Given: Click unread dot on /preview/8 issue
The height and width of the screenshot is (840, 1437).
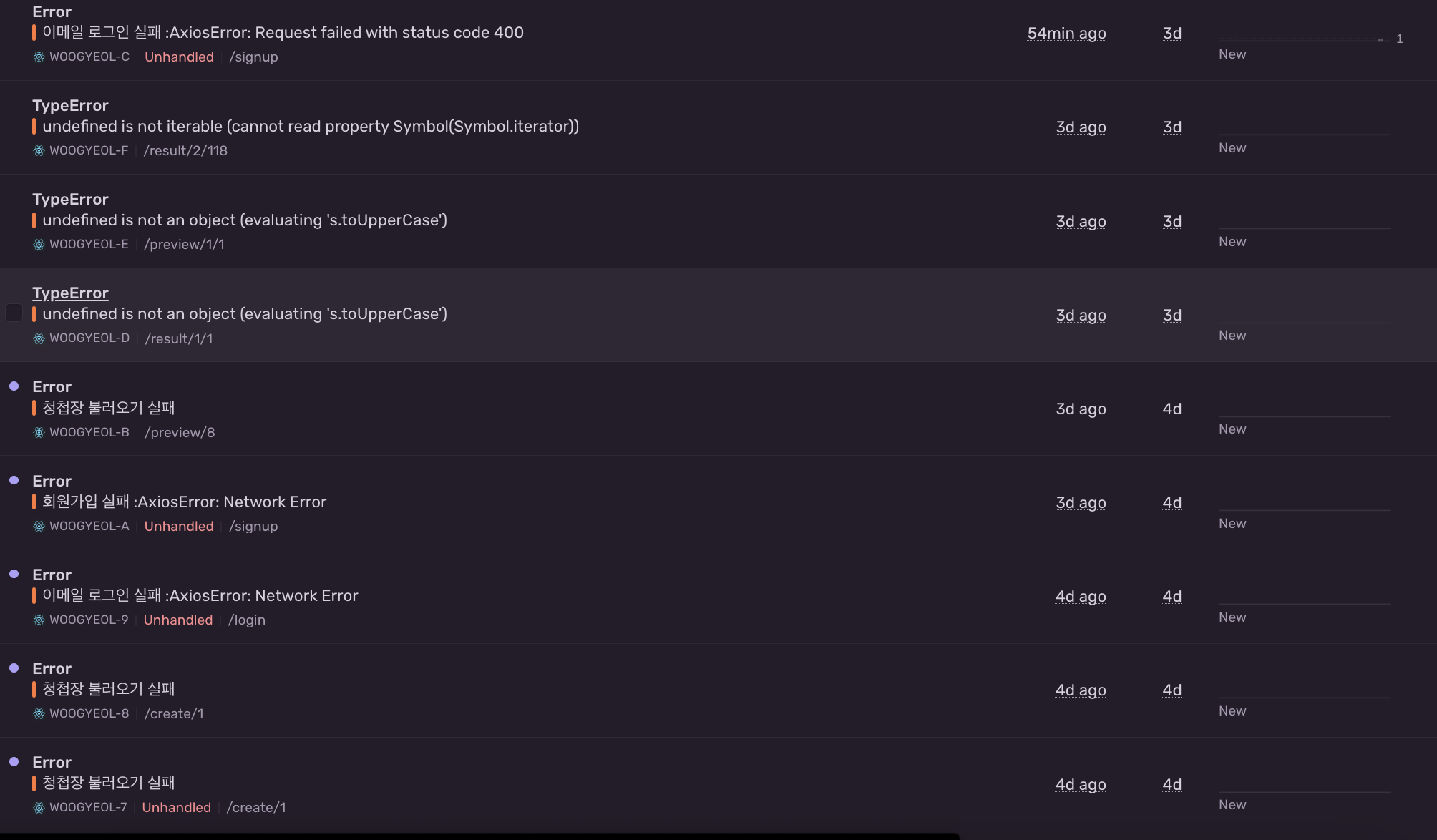Looking at the screenshot, I should pyautogui.click(x=14, y=386).
